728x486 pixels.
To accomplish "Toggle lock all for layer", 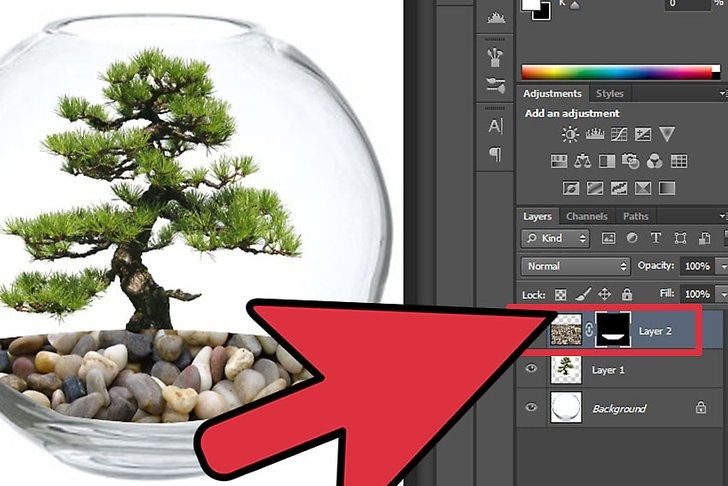I will click(626, 295).
